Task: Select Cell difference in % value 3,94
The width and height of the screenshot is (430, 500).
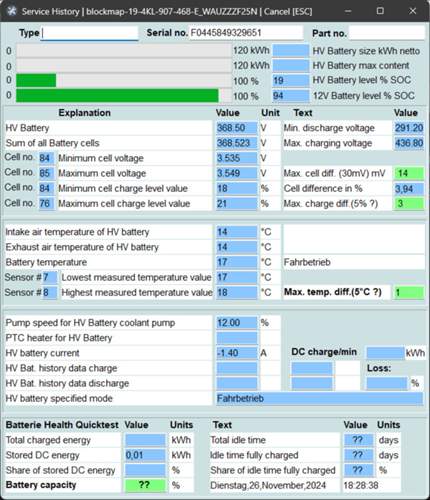Action: click(x=409, y=189)
